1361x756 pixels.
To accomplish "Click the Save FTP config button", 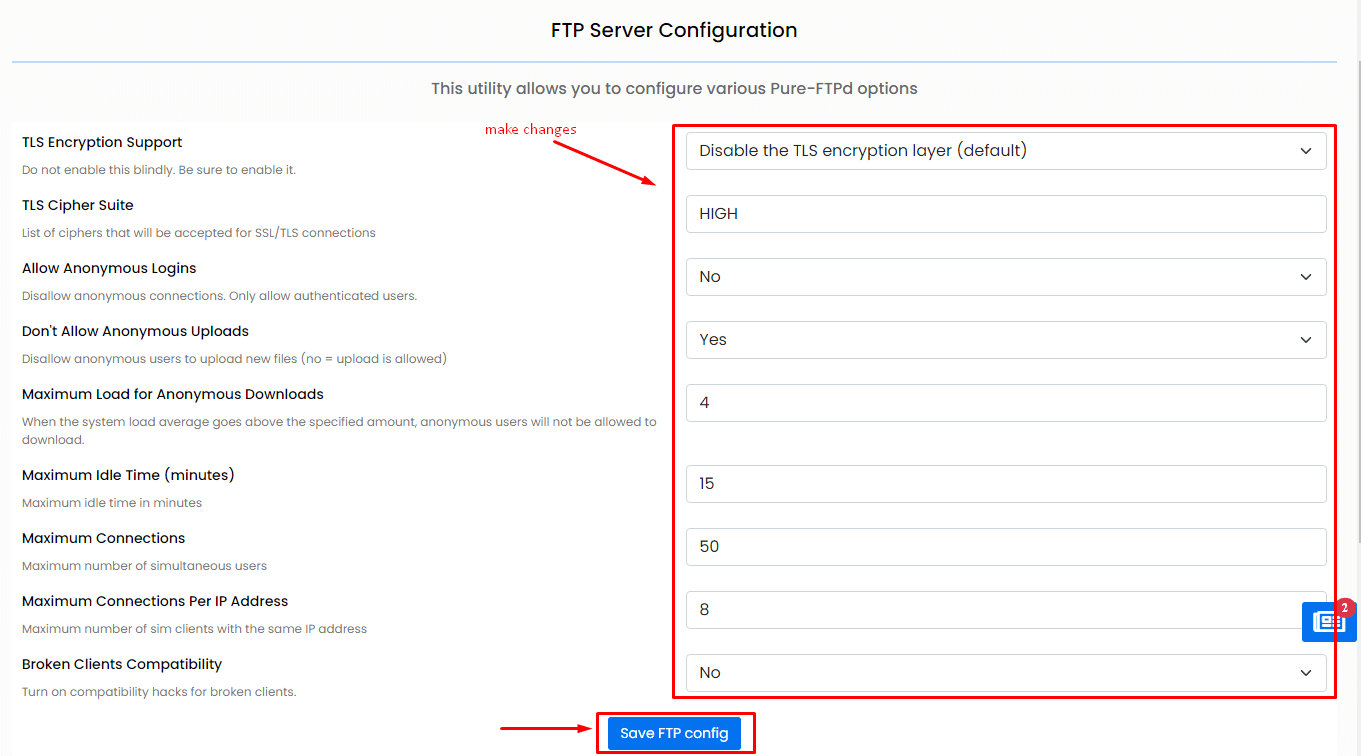I will pos(674,733).
